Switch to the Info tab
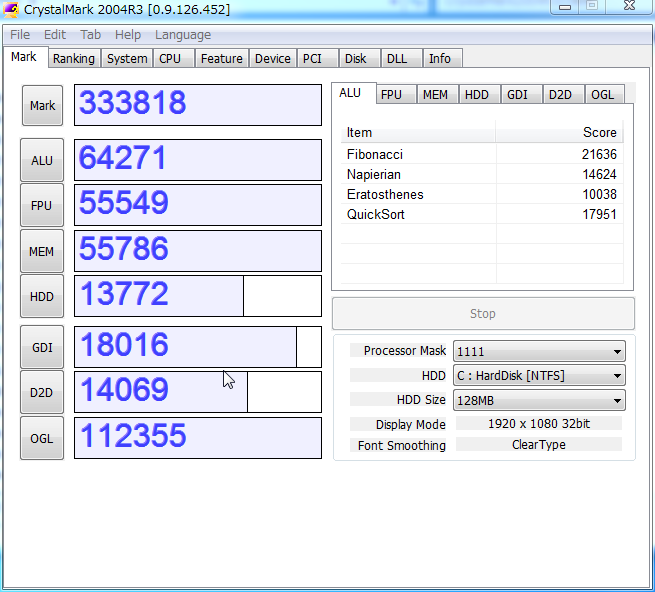The image size is (655, 592). coord(443,58)
